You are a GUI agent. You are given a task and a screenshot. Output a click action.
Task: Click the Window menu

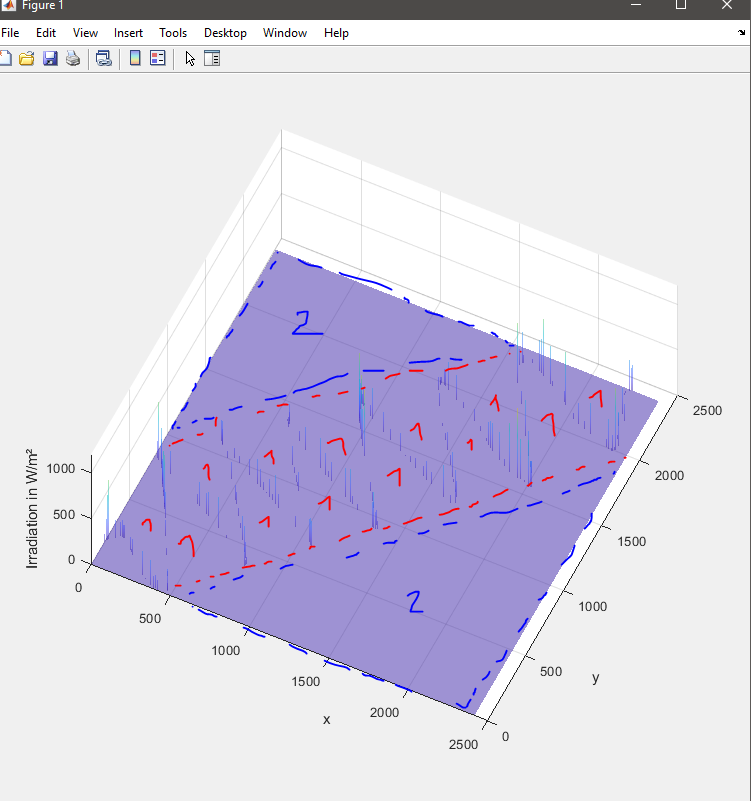pos(285,33)
